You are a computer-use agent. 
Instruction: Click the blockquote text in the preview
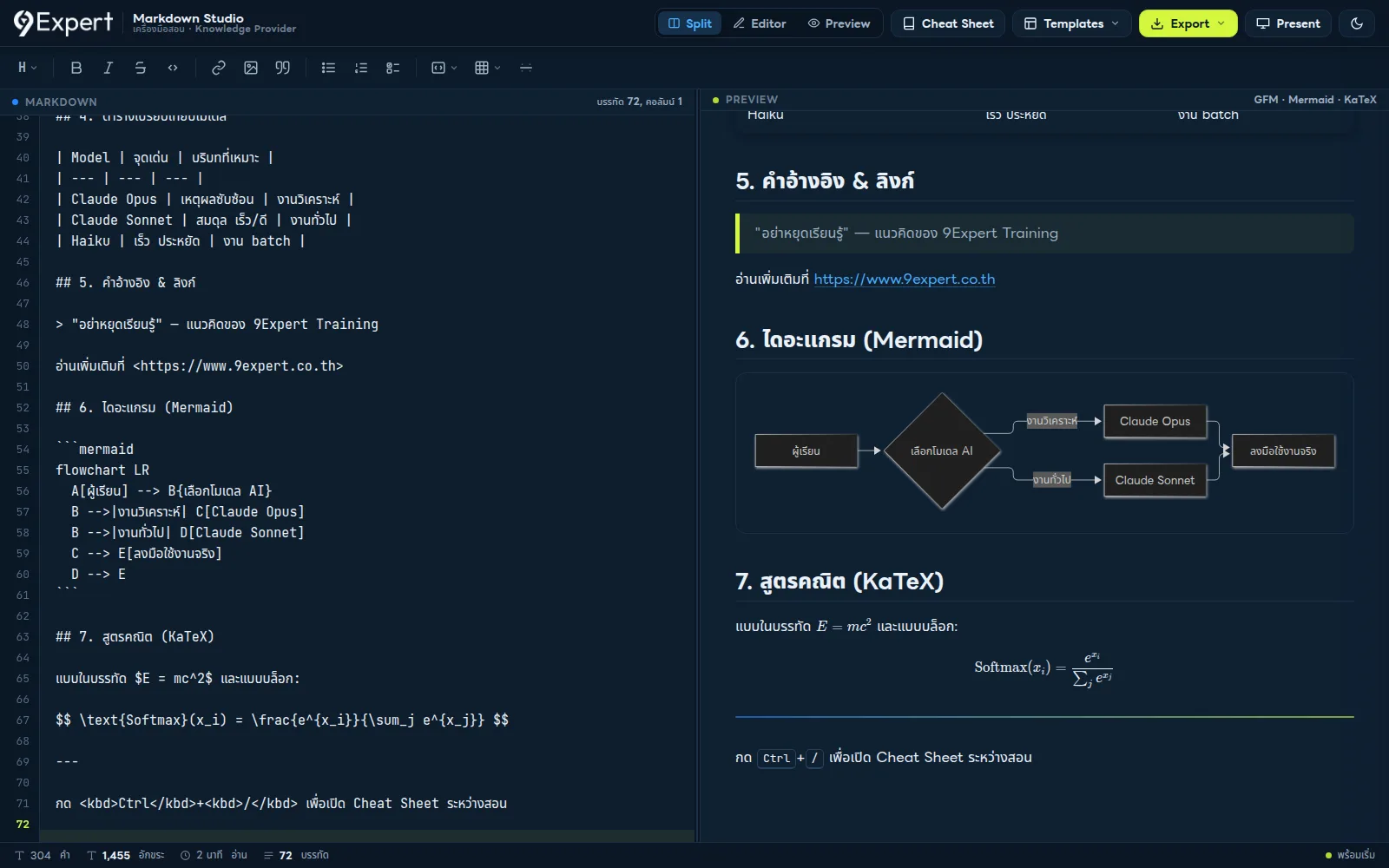point(906,233)
